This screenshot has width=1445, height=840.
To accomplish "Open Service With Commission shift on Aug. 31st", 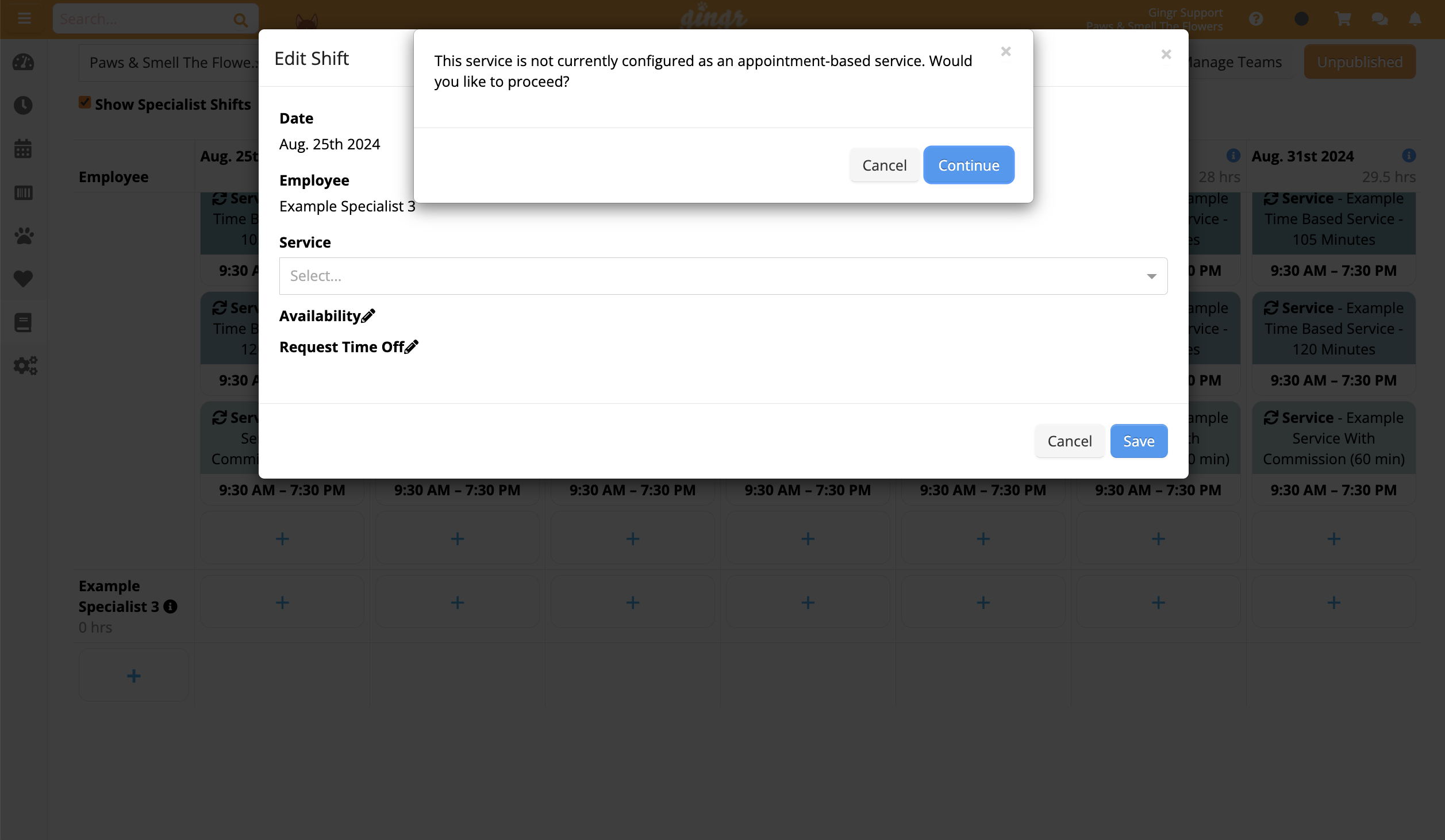I will 1334,453.
